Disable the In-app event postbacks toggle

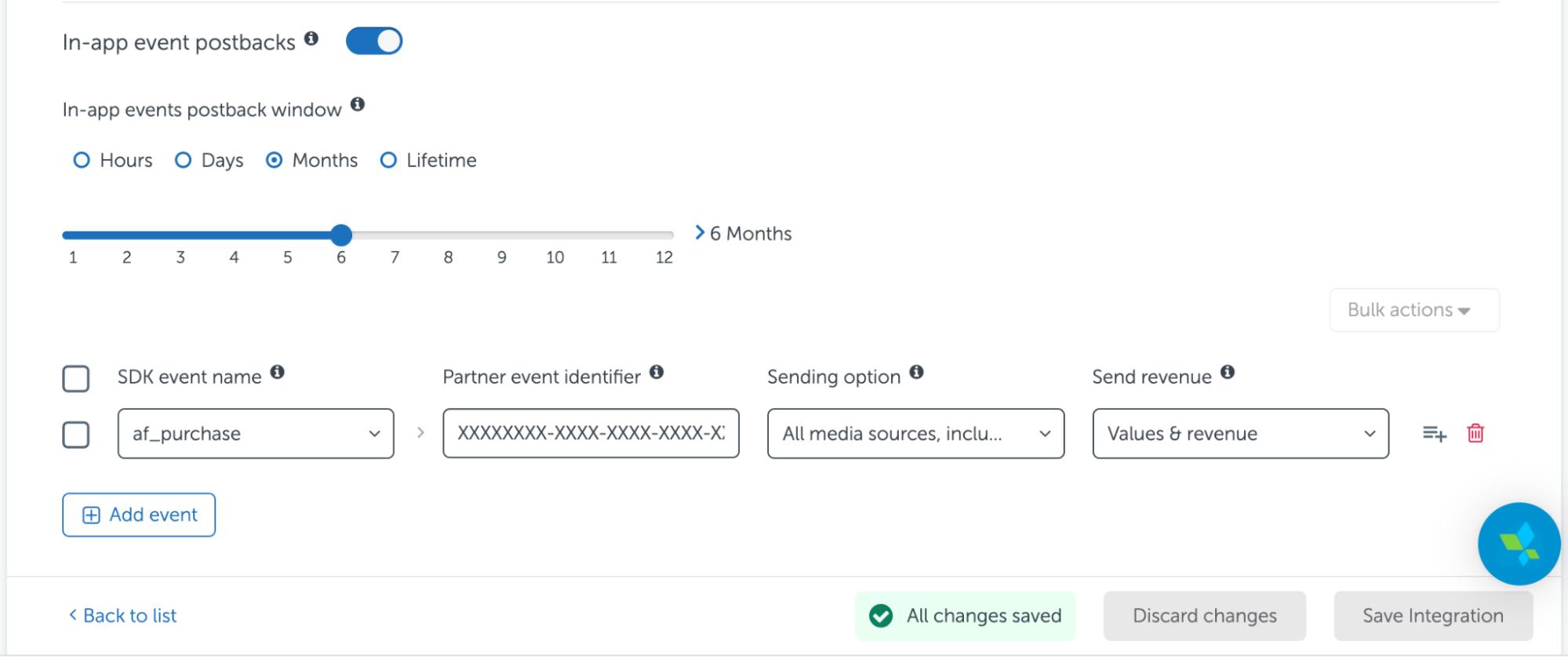374,41
